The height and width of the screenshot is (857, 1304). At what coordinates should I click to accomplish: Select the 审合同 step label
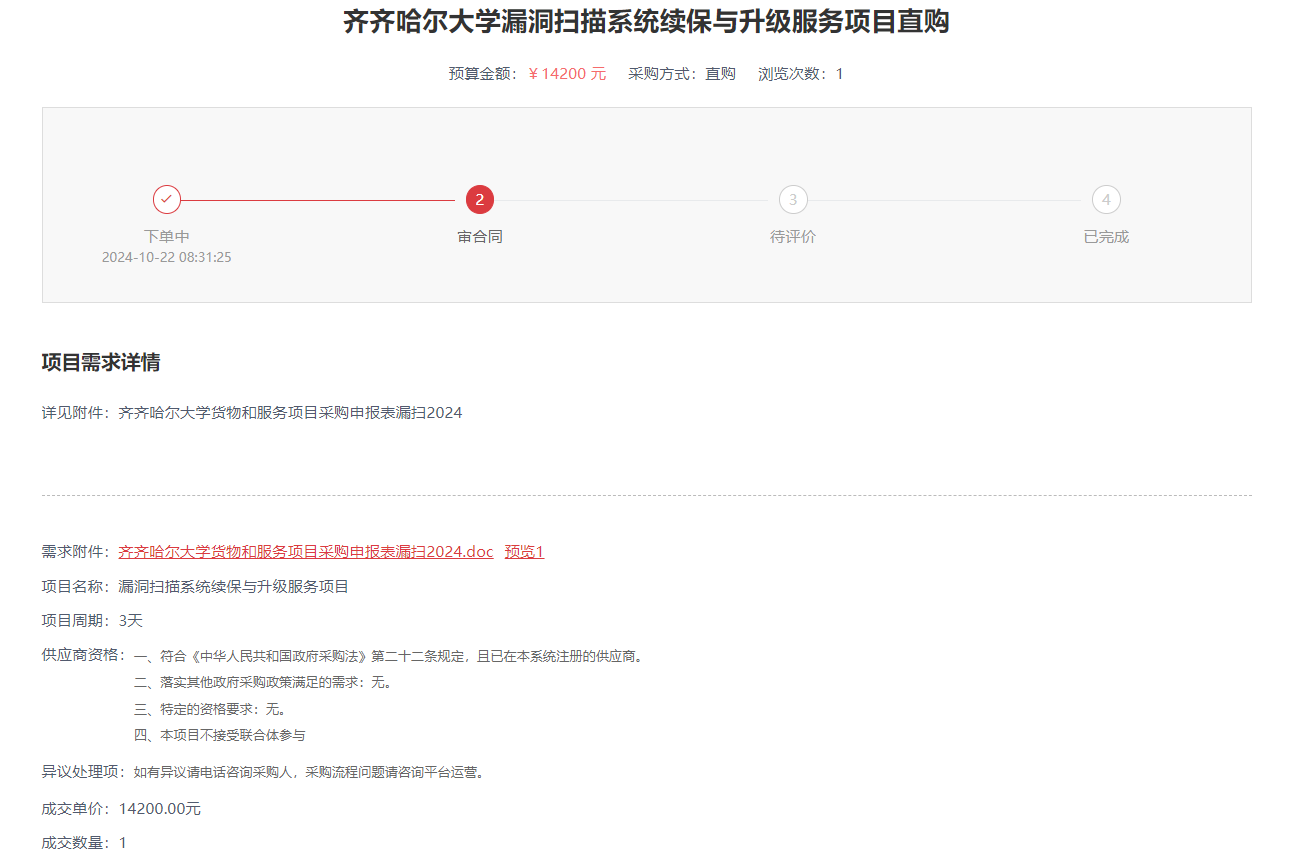tap(480, 237)
